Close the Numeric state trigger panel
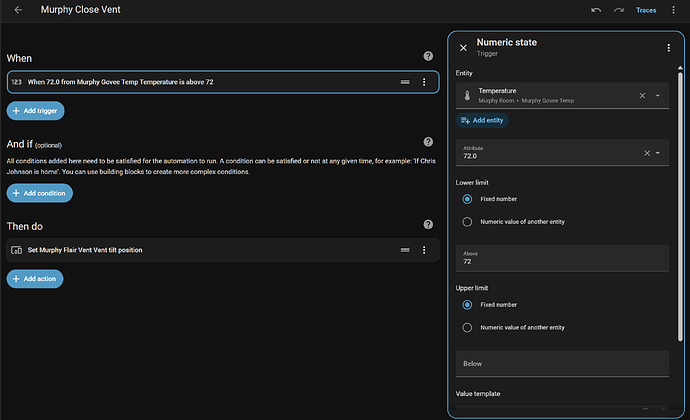This screenshot has width=690, height=420. (x=463, y=47)
